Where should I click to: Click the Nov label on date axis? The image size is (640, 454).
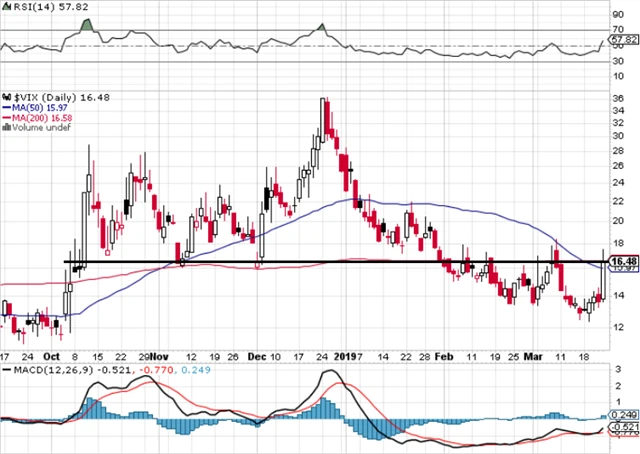tap(166, 355)
